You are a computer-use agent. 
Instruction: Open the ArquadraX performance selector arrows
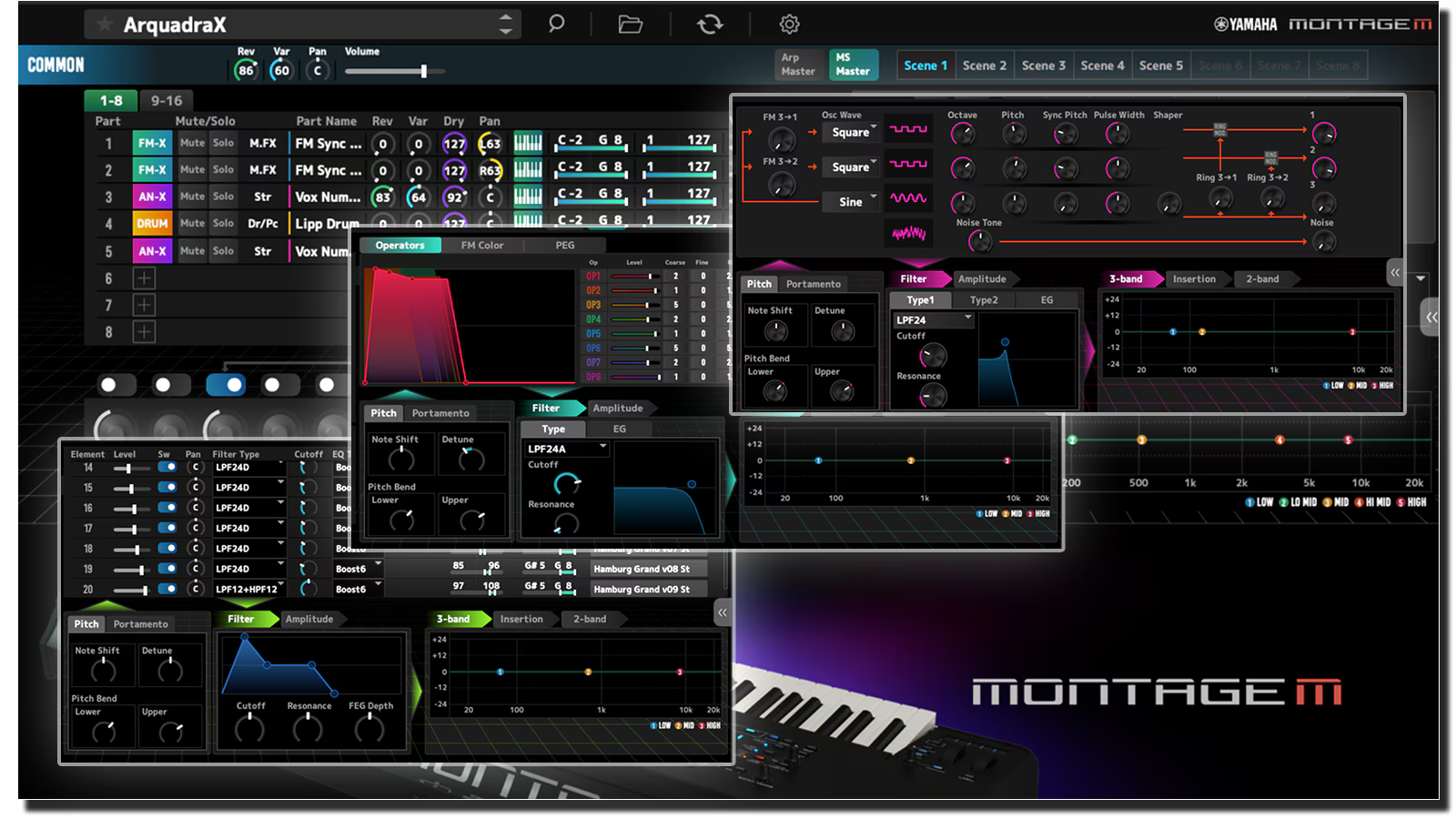tap(505, 25)
